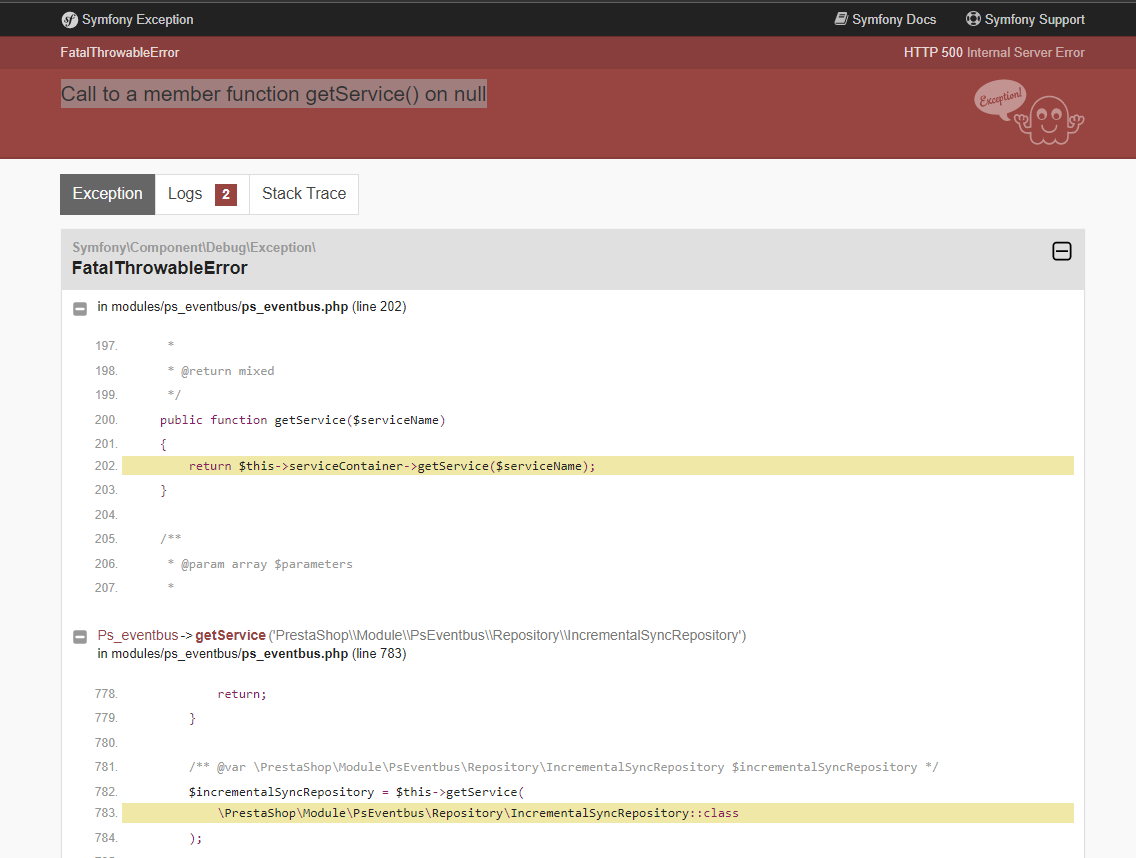Click highlighted code line 202

tap(598, 466)
